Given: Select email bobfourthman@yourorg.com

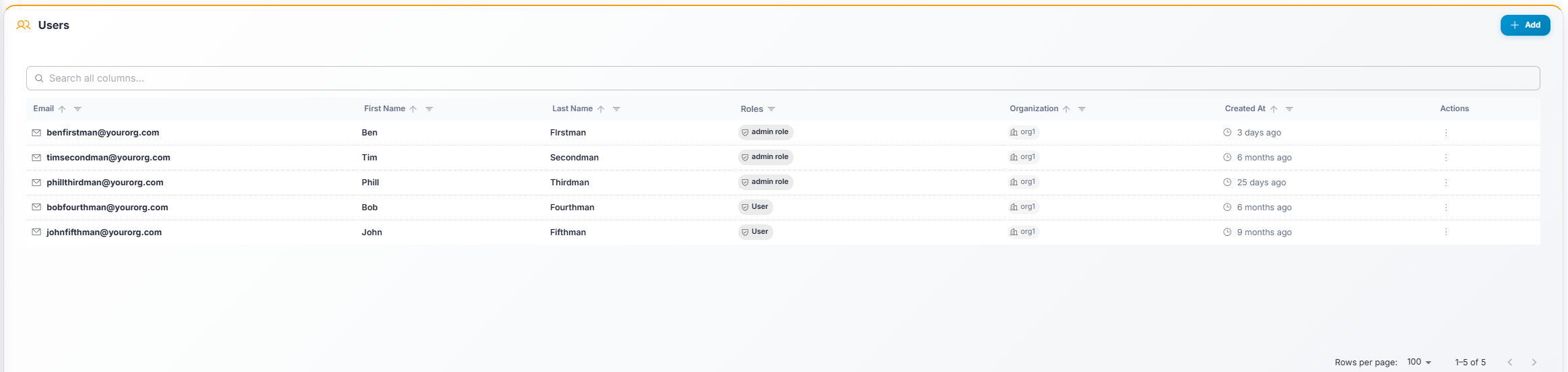Looking at the screenshot, I should pos(107,208).
